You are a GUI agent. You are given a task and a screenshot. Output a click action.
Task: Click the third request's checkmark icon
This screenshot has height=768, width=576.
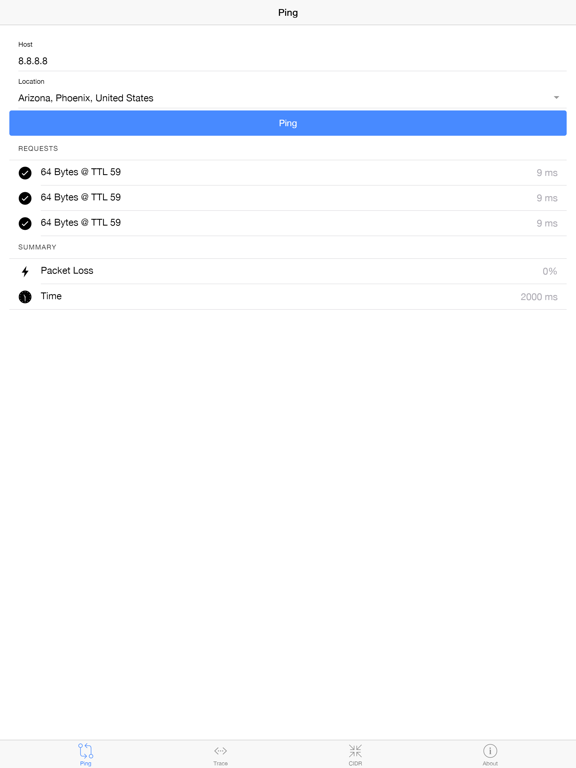pos(25,223)
